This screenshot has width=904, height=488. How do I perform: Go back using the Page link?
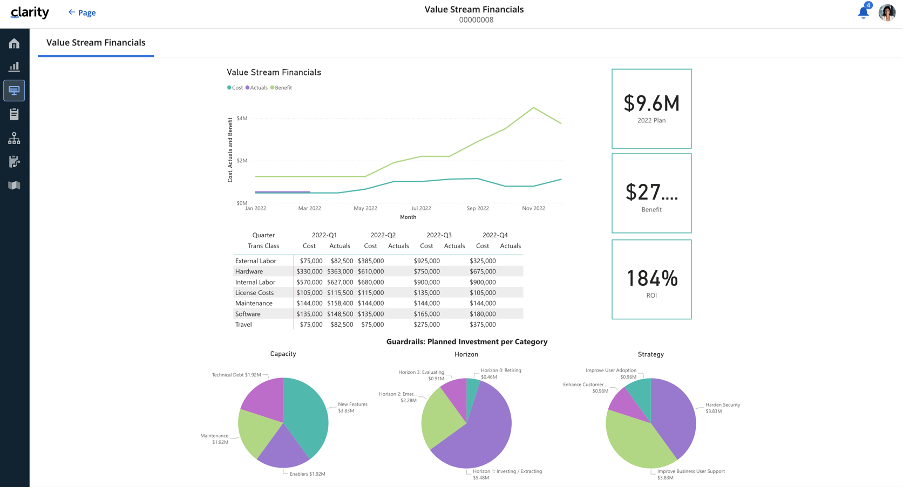coord(82,13)
